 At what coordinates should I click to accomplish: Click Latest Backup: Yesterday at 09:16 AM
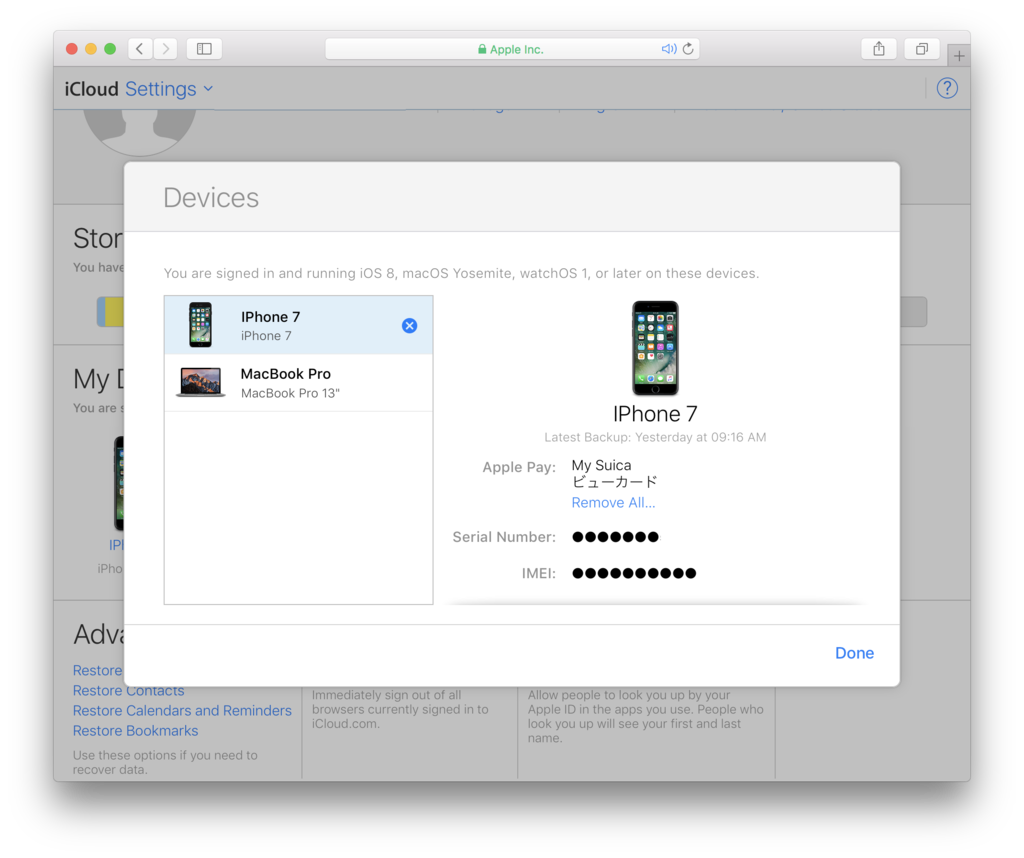(655, 437)
